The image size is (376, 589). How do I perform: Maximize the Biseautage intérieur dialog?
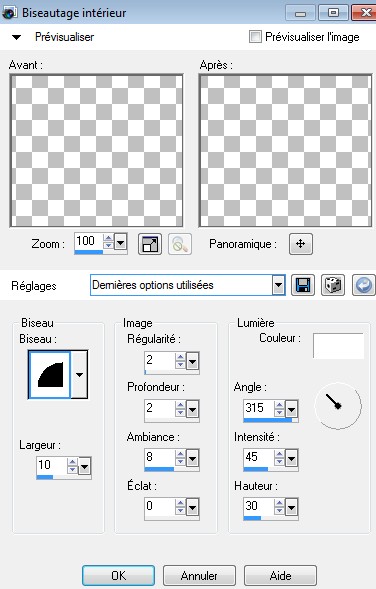(x=333, y=13)
